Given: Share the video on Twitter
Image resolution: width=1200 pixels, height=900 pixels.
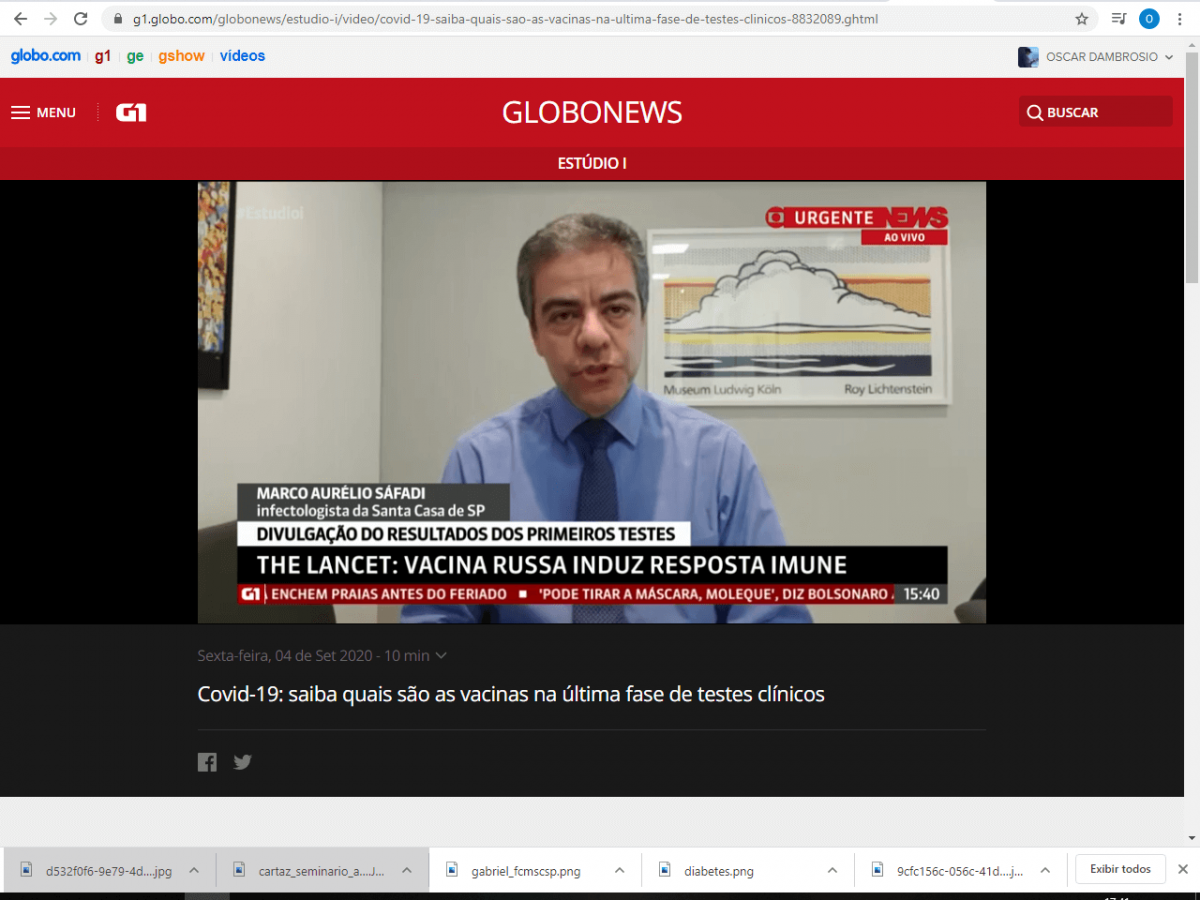Looking at the screenshot, I should [242, 762].
